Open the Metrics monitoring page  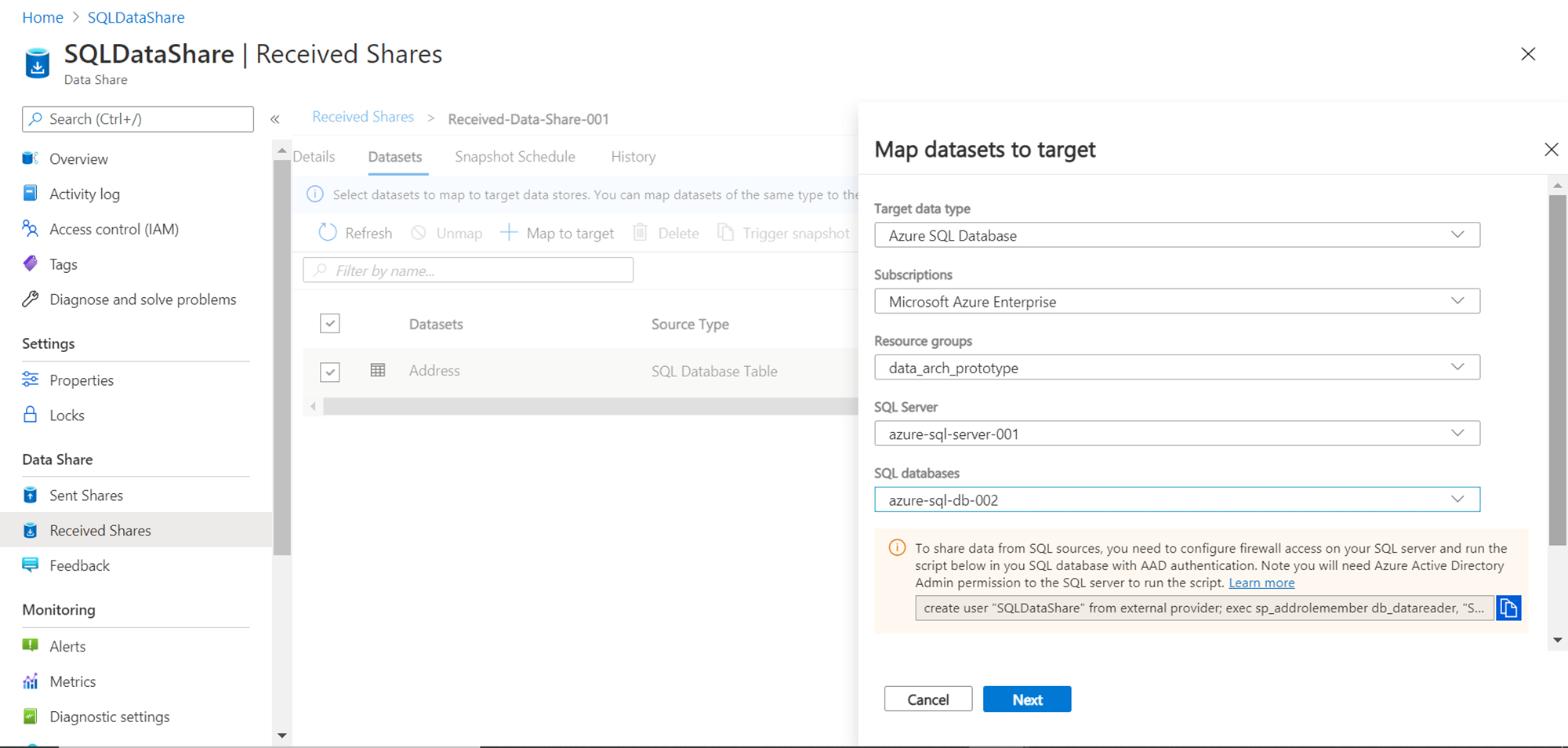pos(72,681)
